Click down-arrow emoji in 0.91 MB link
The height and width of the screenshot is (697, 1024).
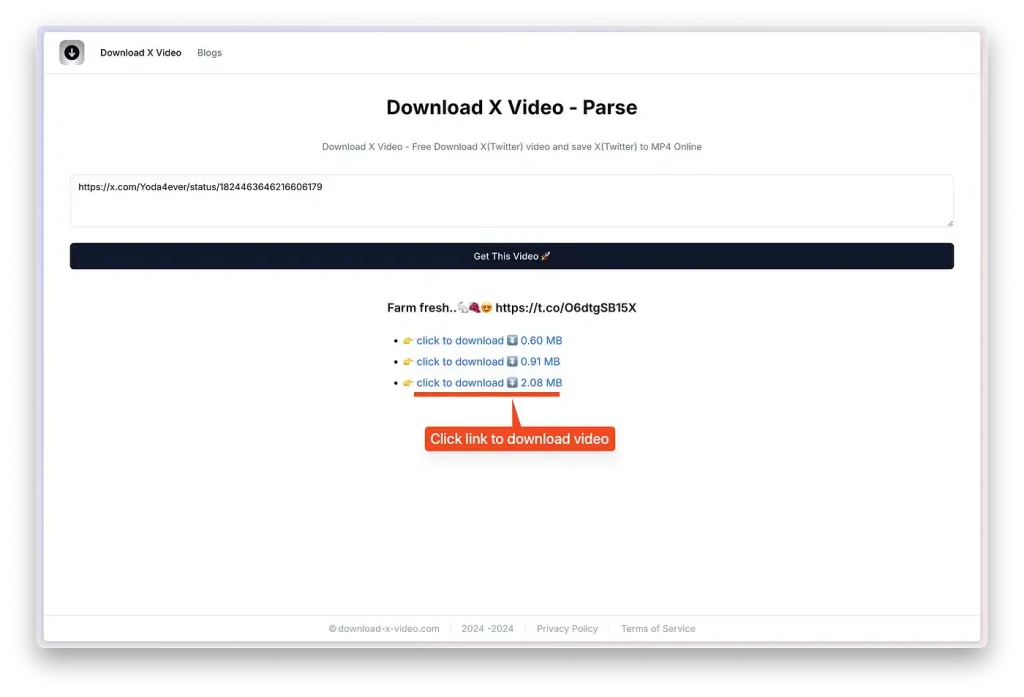512,362
